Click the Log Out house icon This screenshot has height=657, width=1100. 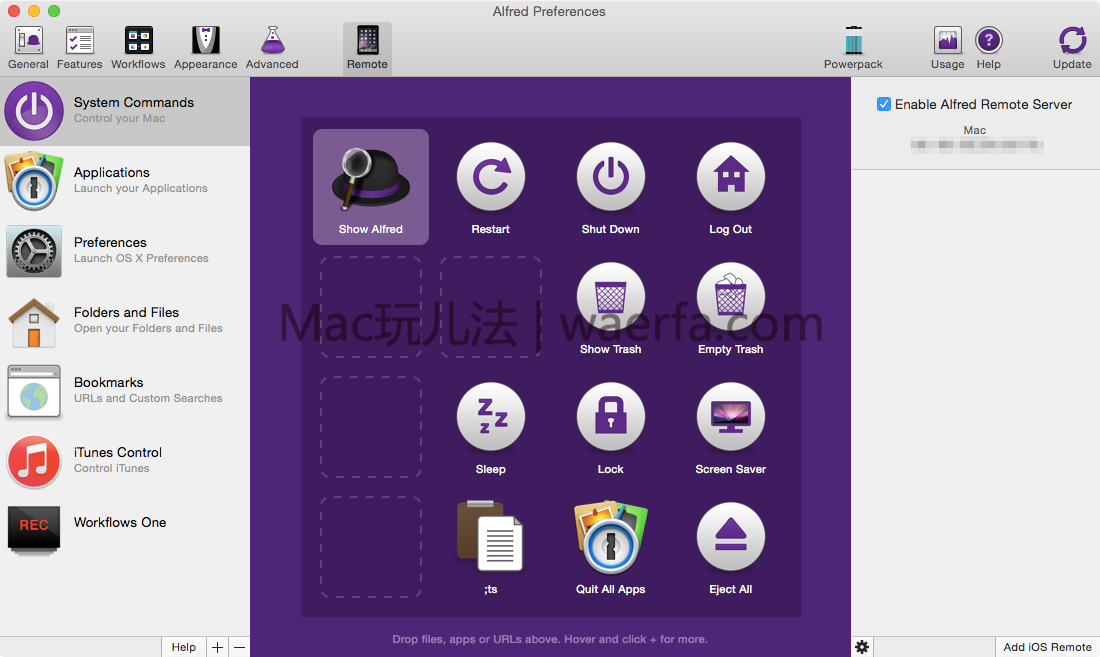(730, 178)
